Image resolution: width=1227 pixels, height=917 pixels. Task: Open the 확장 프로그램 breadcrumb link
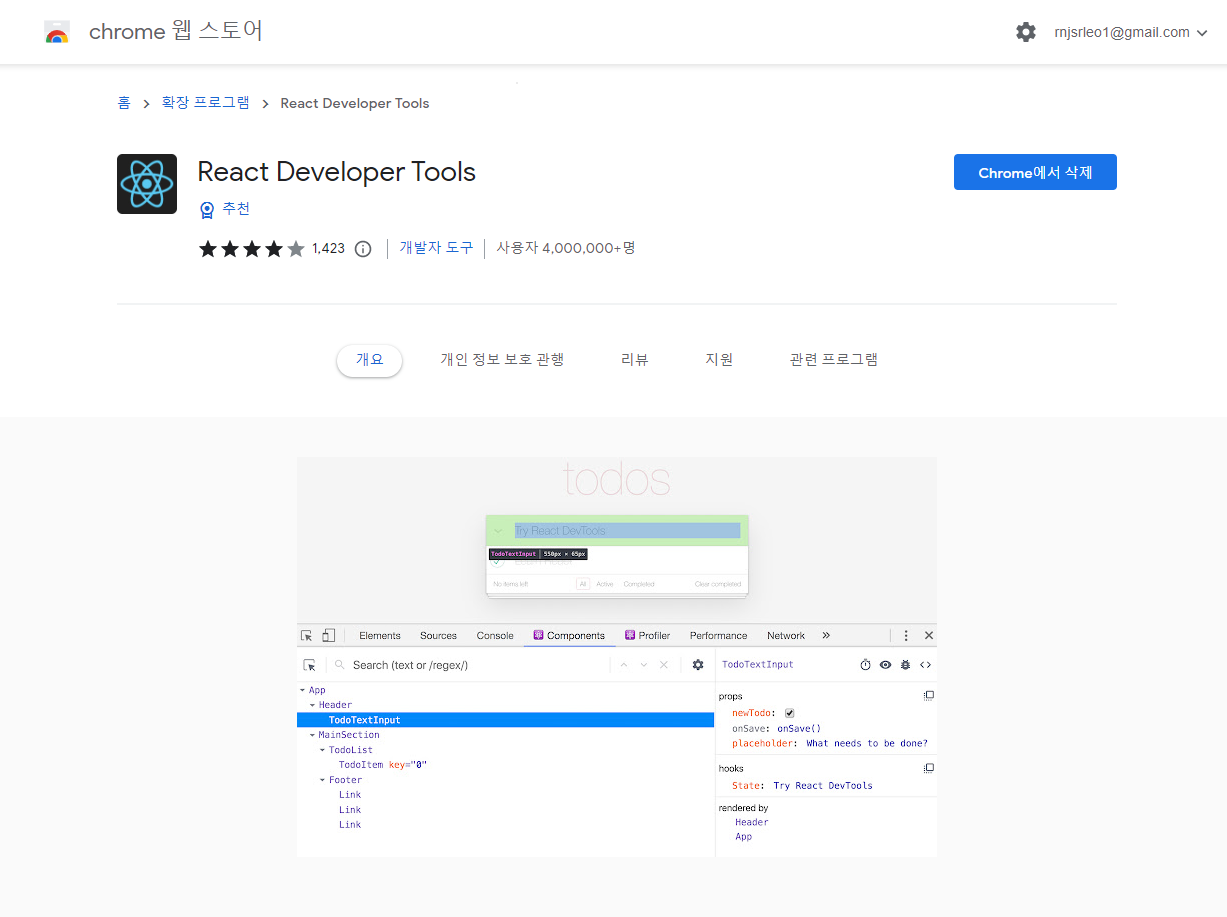(x=206, y=103)
